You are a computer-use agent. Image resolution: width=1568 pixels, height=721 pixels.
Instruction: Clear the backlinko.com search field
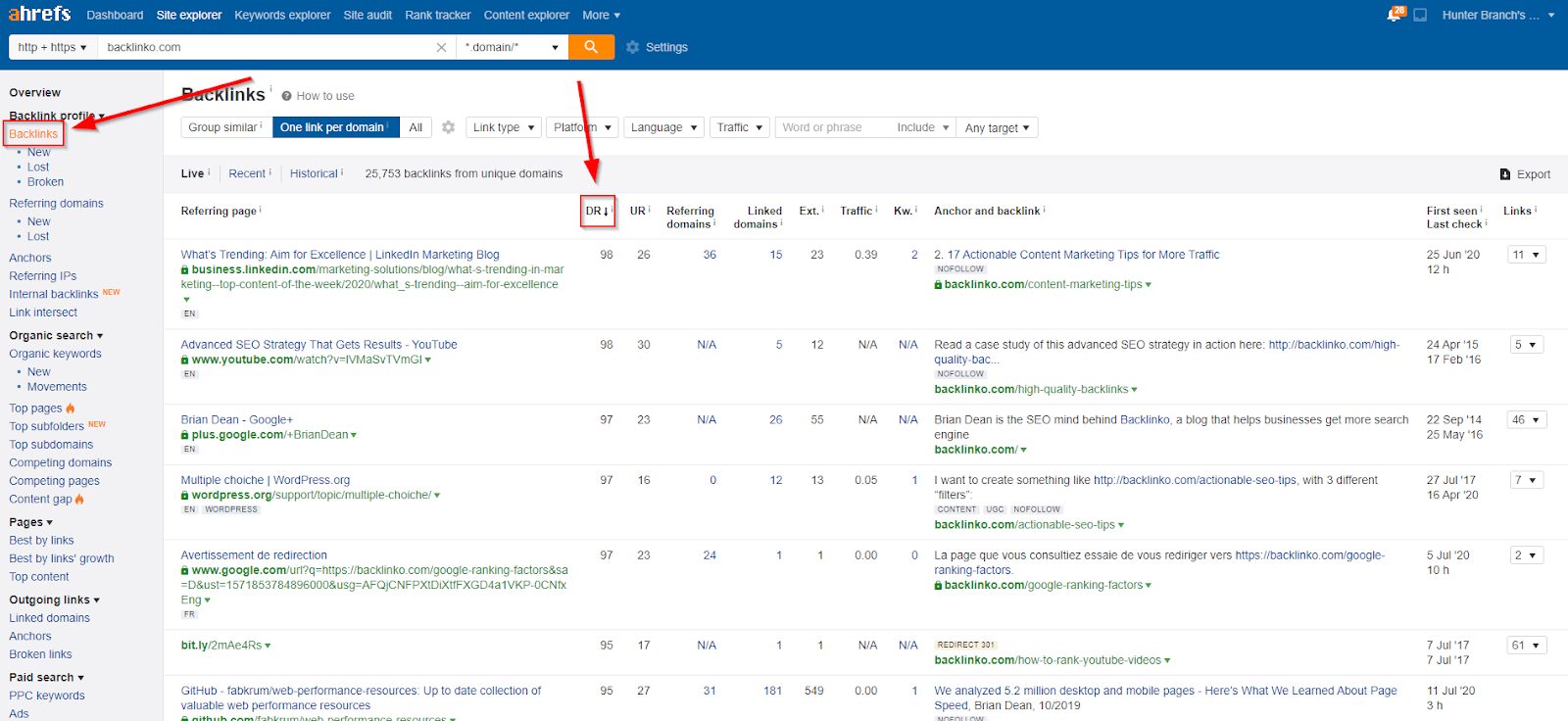(x=441, y=47)
